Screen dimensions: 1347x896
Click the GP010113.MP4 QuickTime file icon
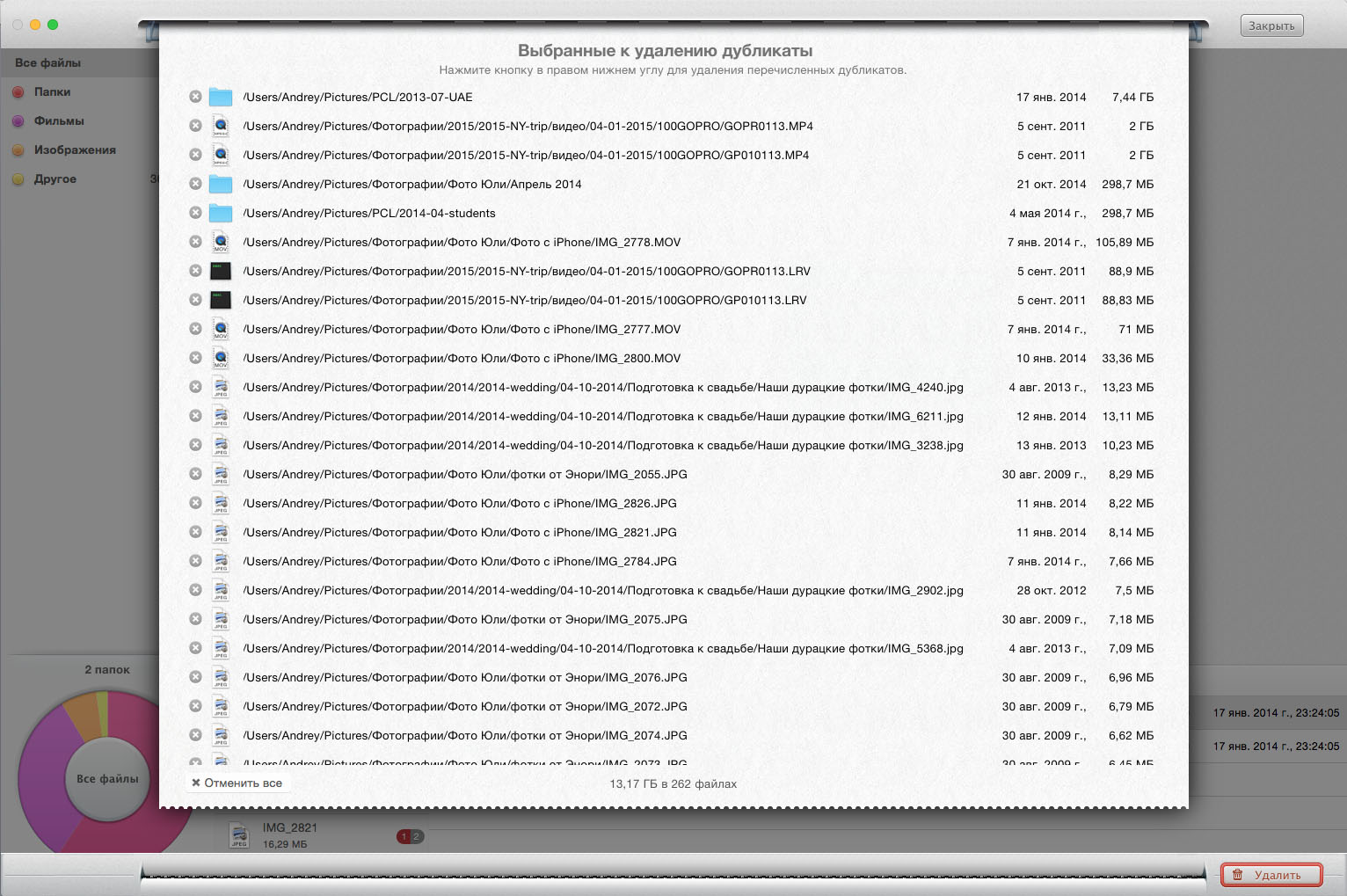tap(221, 155)
